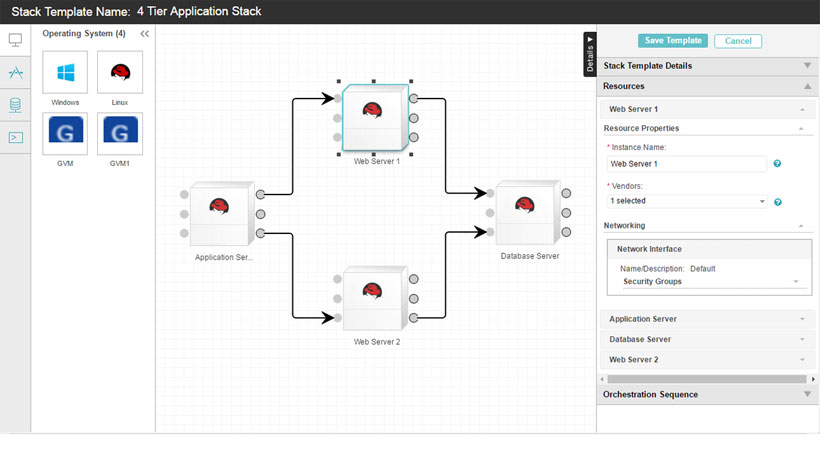Click Database Server top output port

566,194
